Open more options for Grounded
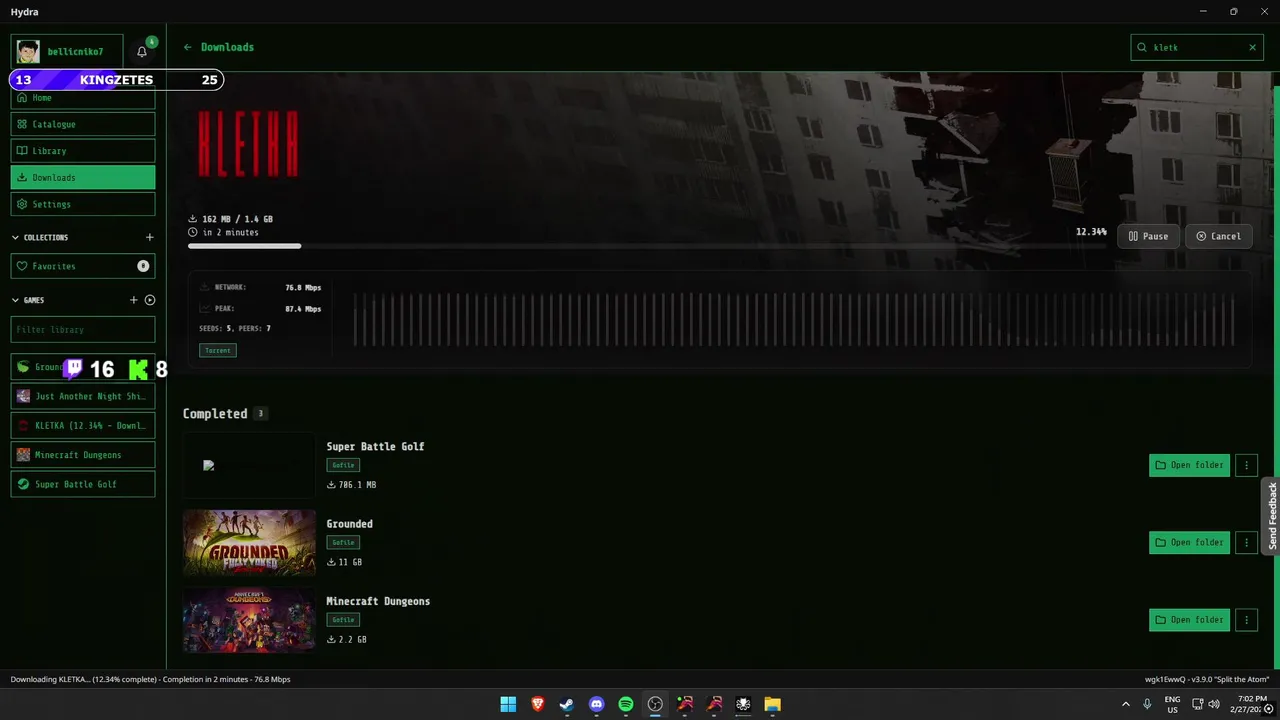The image size is (1280, 720). pos(1246,542)
